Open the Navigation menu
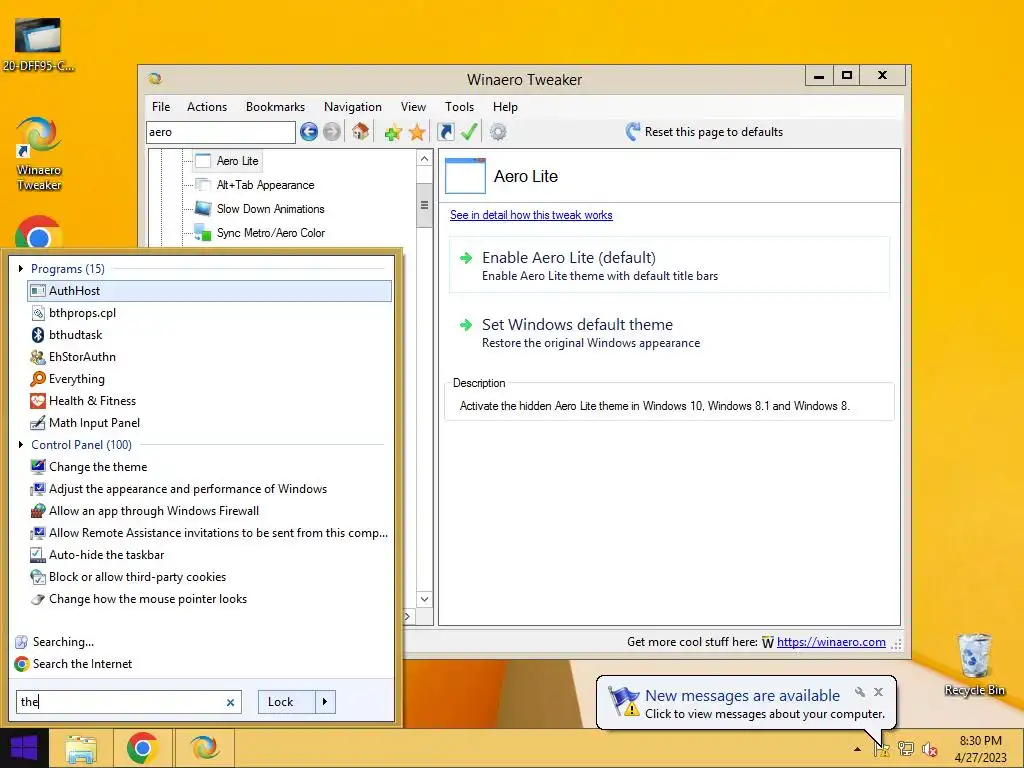The width and height of the screenshot is (1024, 768). 353,106
